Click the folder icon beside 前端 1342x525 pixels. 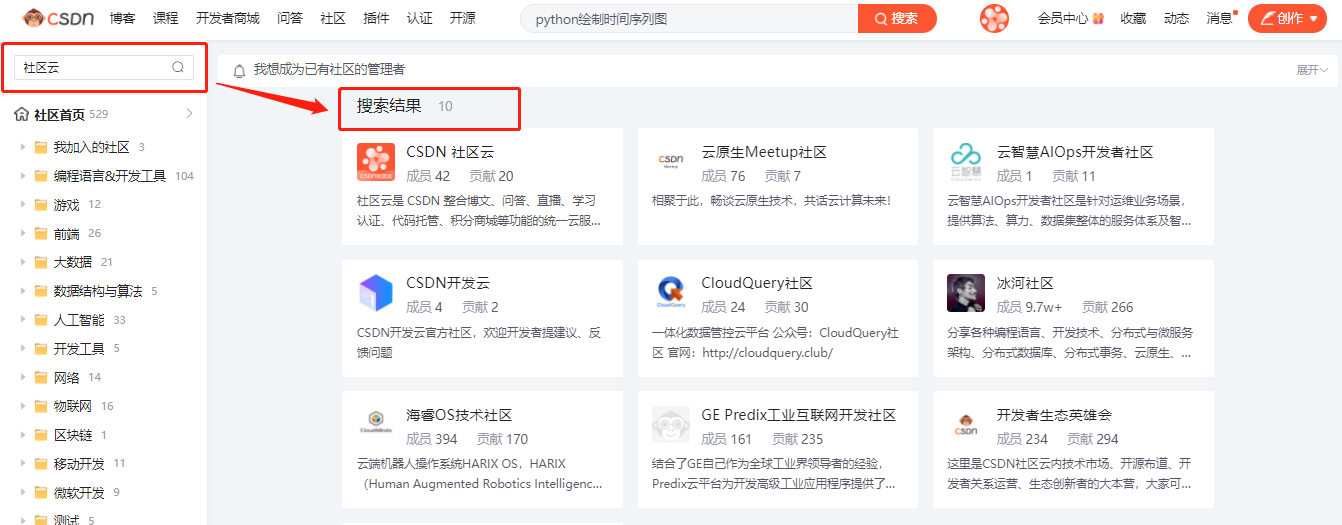pos(41,234)
